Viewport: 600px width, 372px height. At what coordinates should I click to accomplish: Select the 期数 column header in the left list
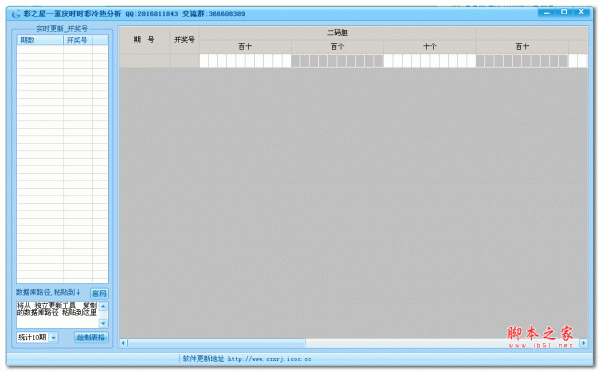coord(40,40)
